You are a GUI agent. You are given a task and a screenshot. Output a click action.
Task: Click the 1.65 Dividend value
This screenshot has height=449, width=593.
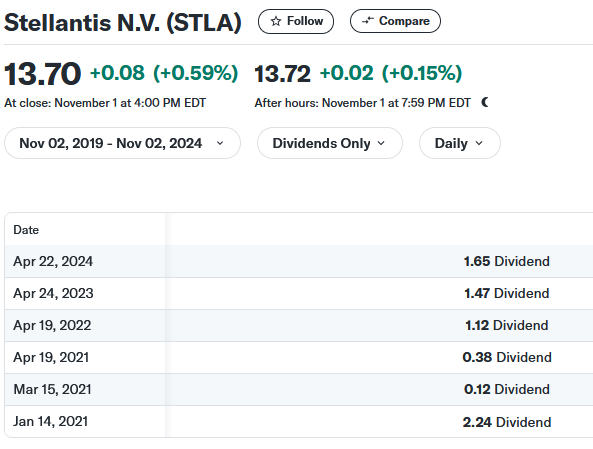[x=507, y=261]
